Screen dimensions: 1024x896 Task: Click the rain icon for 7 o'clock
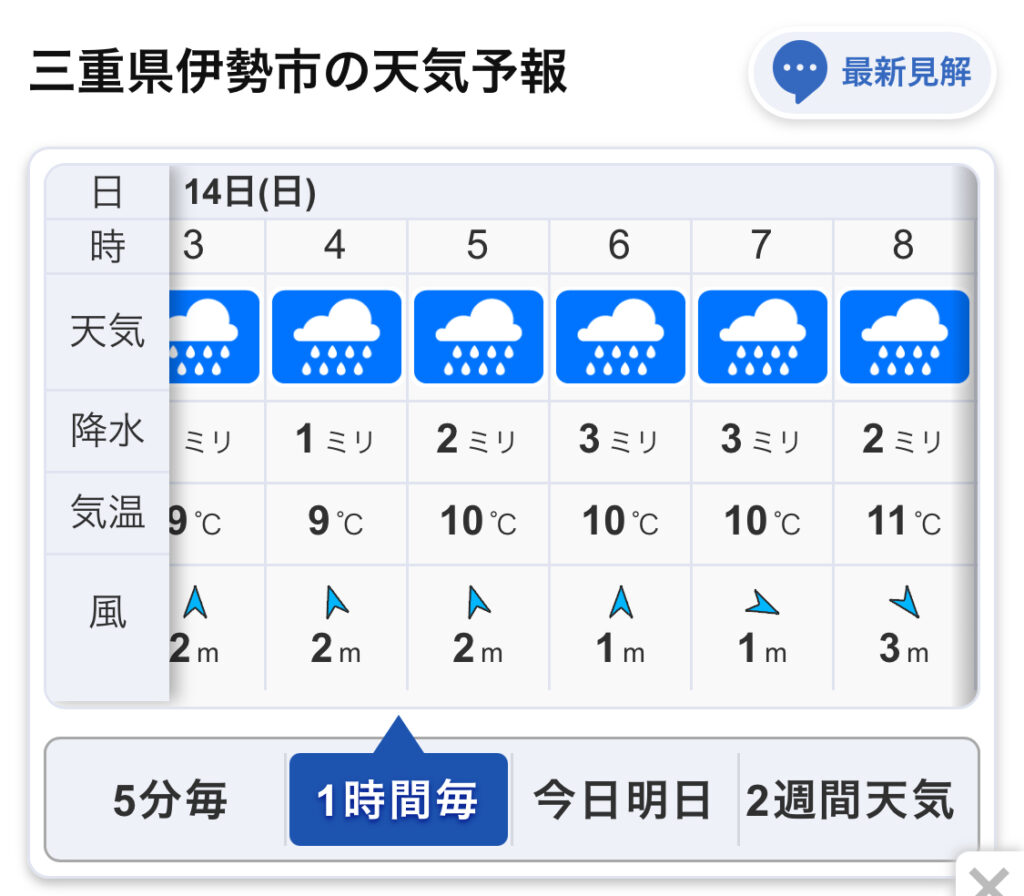[x=762, y=337]
